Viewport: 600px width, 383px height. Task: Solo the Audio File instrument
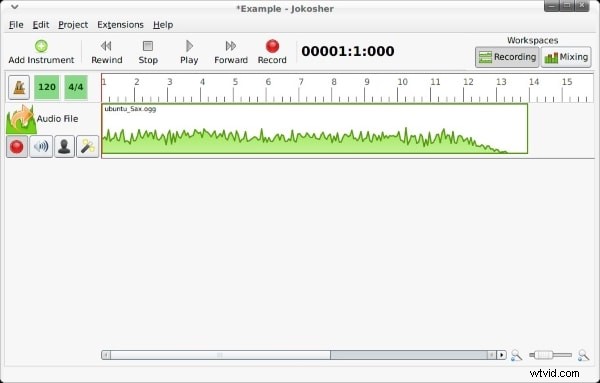[64, 147]
